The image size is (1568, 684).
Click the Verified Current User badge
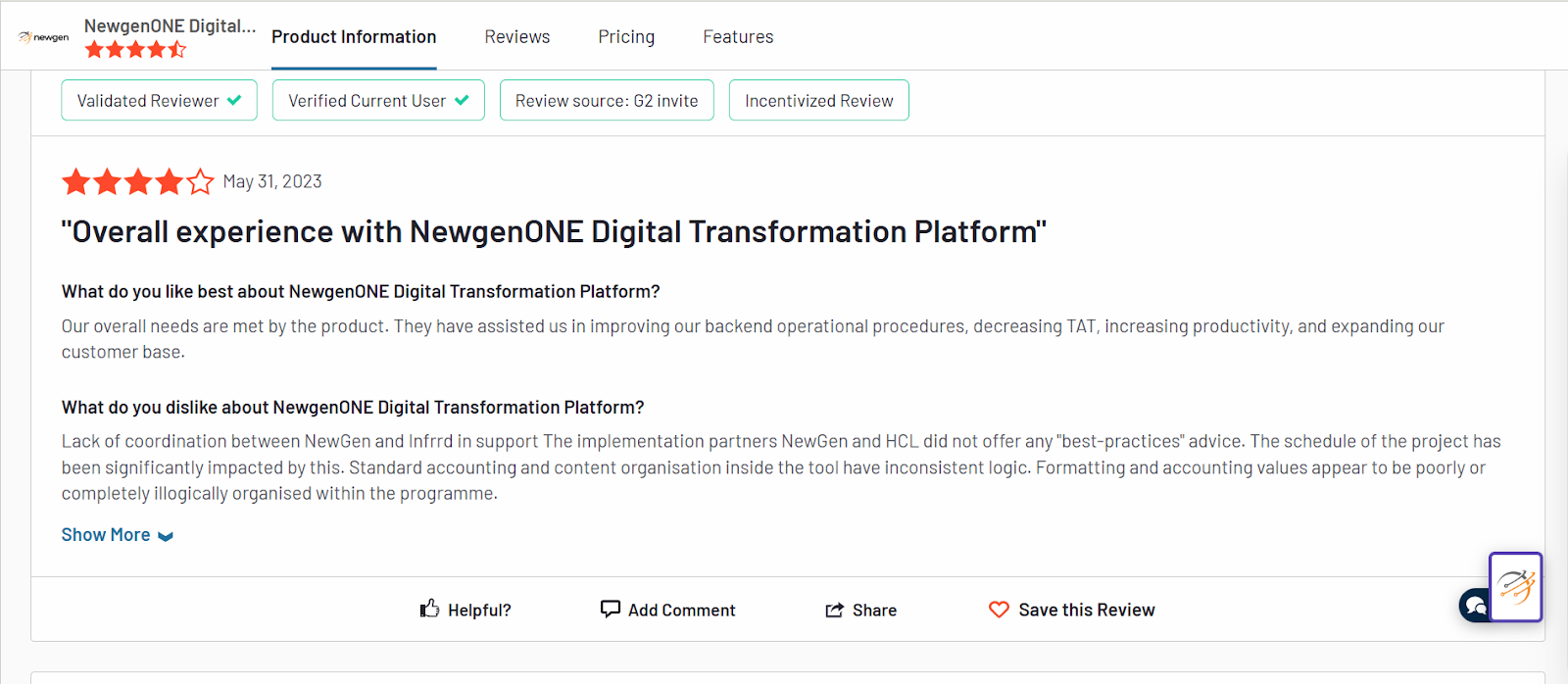(378, 100)
